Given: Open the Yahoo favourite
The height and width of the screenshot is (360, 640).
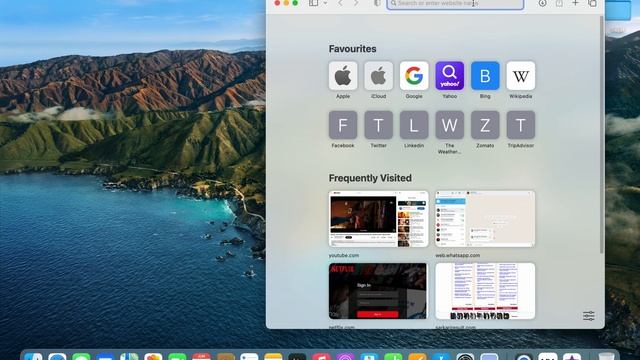Looking at the screenshot, I should coord(449,76).
